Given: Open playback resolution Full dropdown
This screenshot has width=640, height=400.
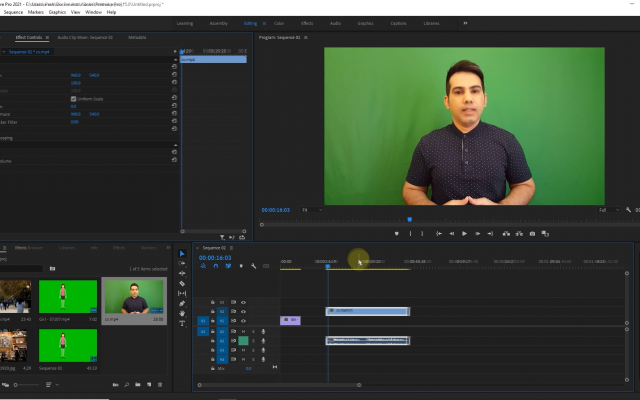Looking at the screenshot, I should pos(609,210).
